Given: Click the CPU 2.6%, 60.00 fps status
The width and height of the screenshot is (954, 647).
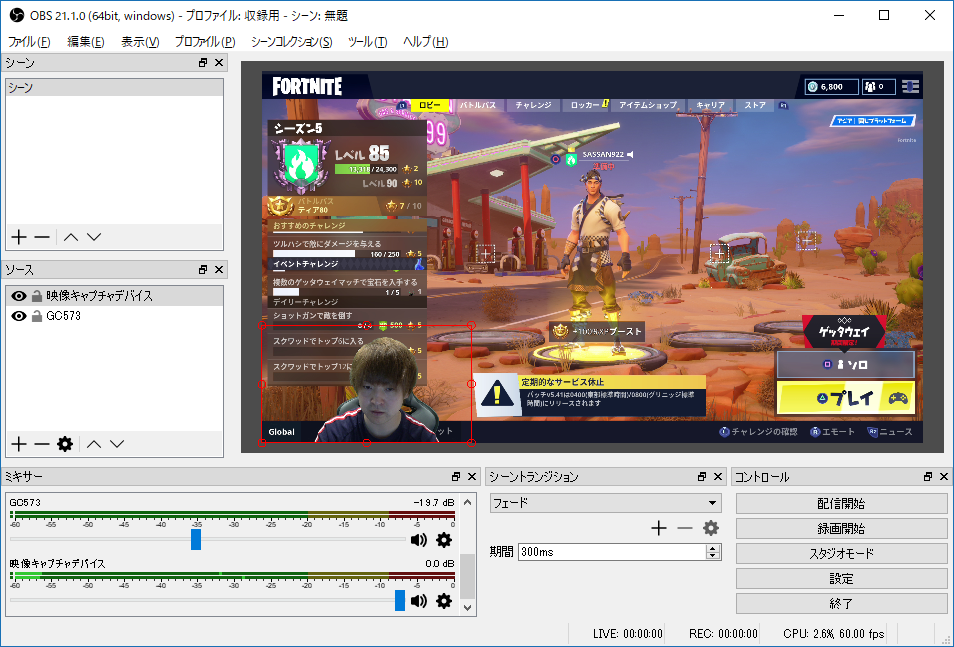Looking at the screenshot, I should coord(834,634).
